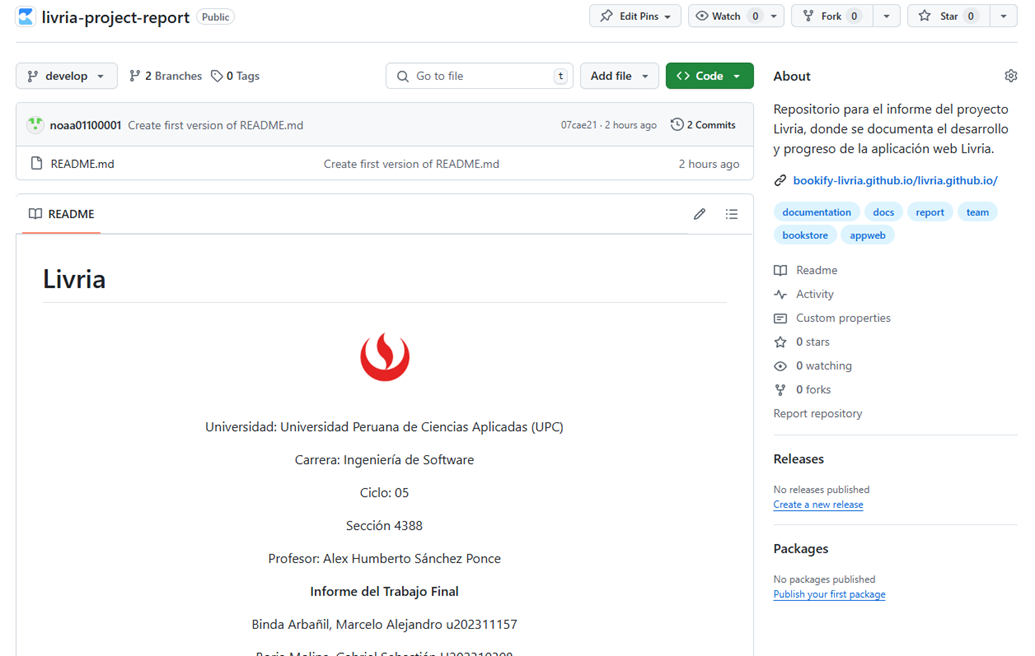The image size is (1035, 656).
Task: Click the Readme book icon in About
Action: tap(780, 270)
